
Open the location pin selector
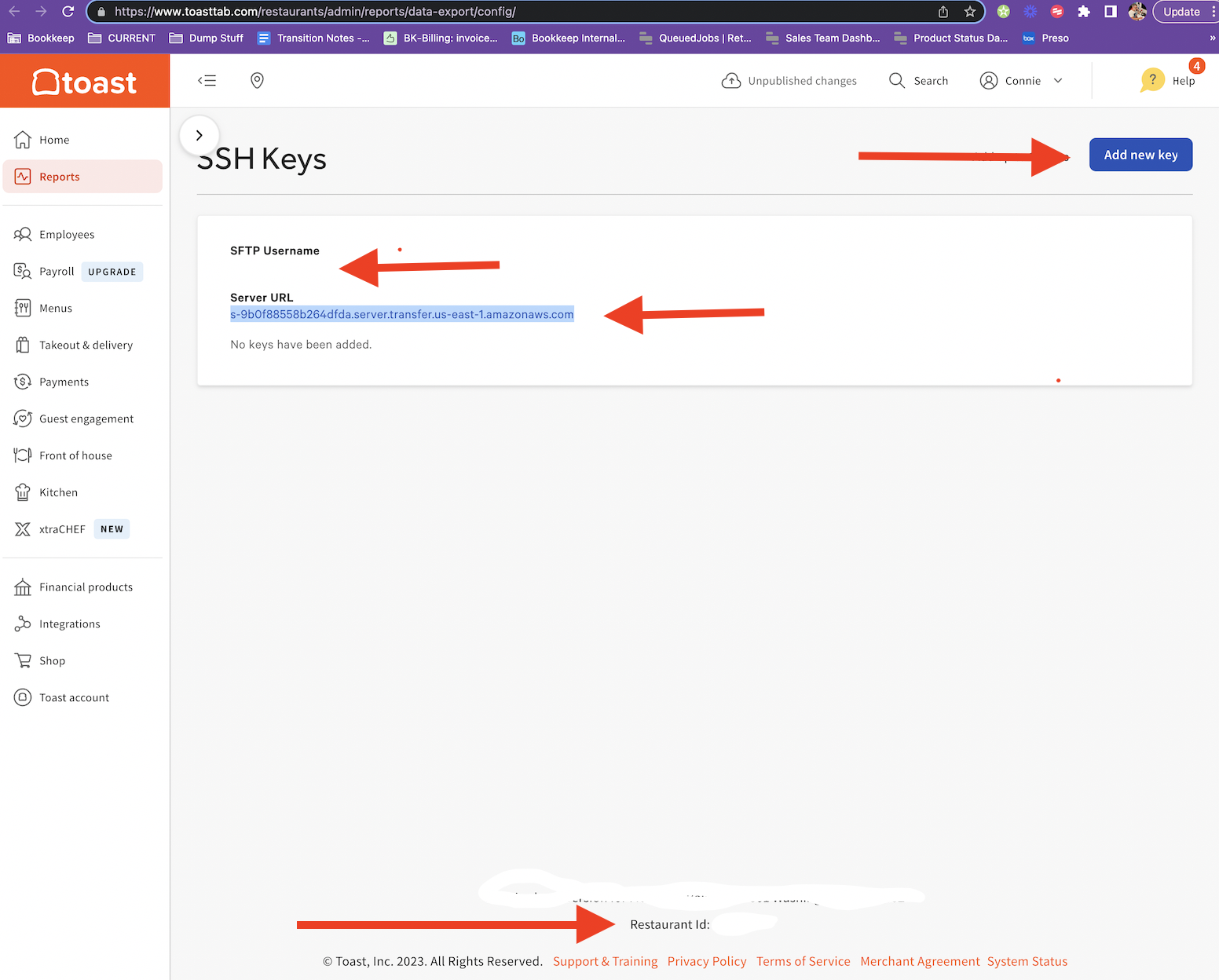click(257, 80)
